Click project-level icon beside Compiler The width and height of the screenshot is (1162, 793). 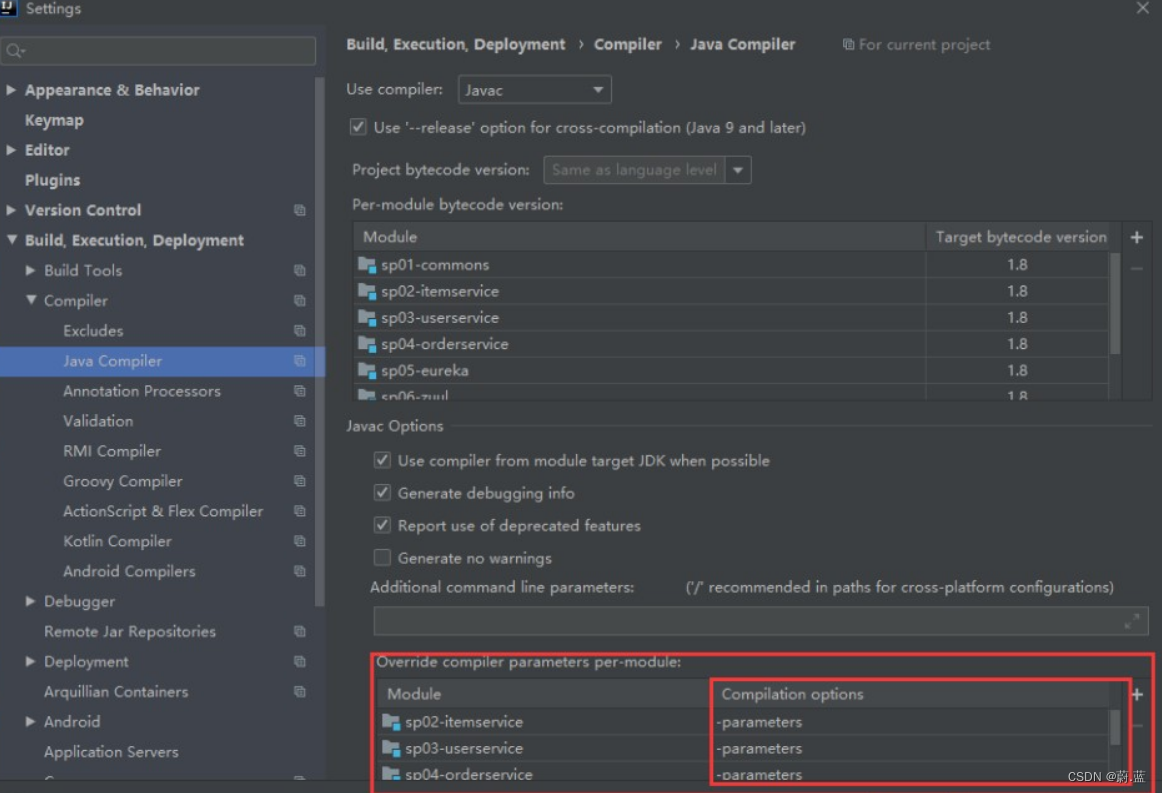coord(299,300)
